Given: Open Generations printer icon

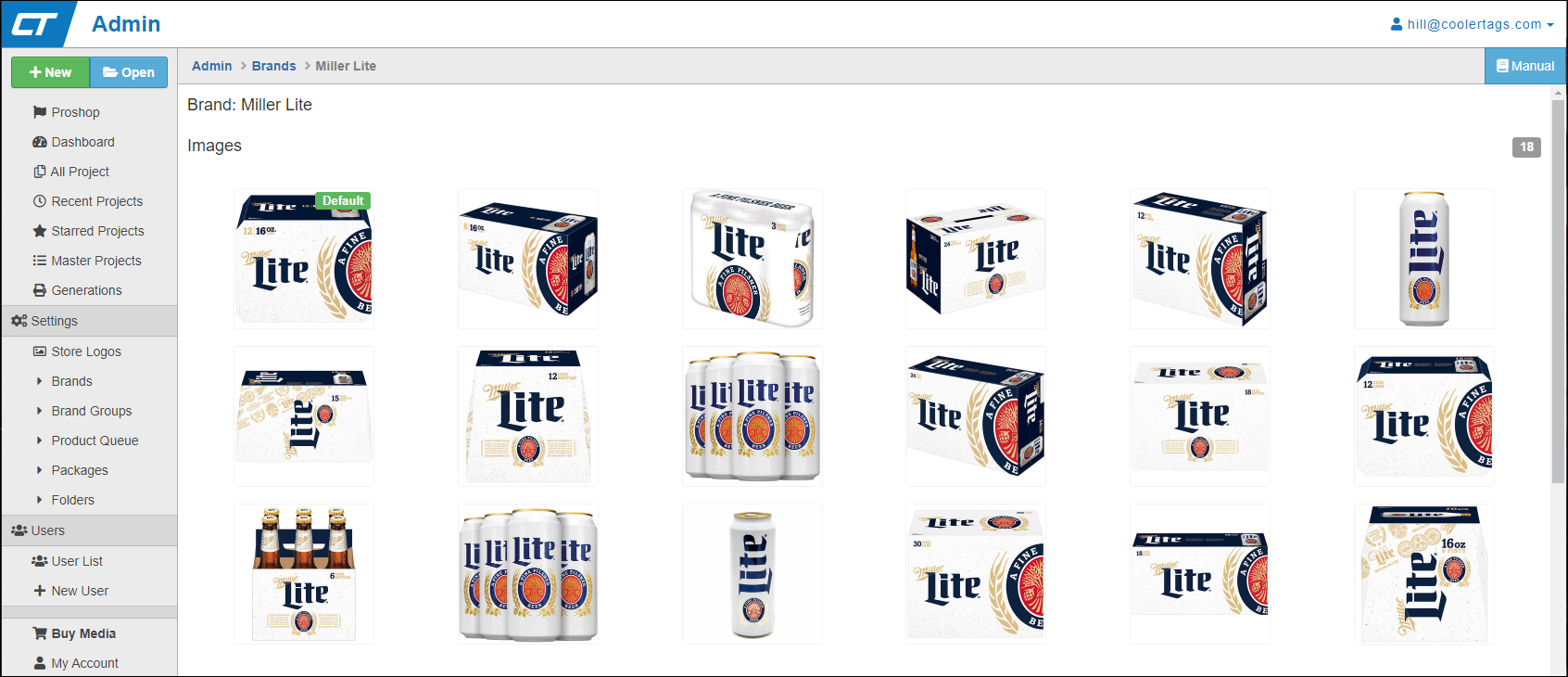Looking at the screenshot, I should [x=40, y=290].
